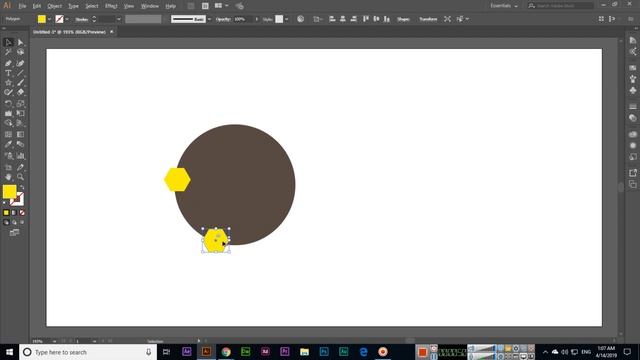
Task: Open the Essentials workspace switcher
Action: [x=504, y=6]
